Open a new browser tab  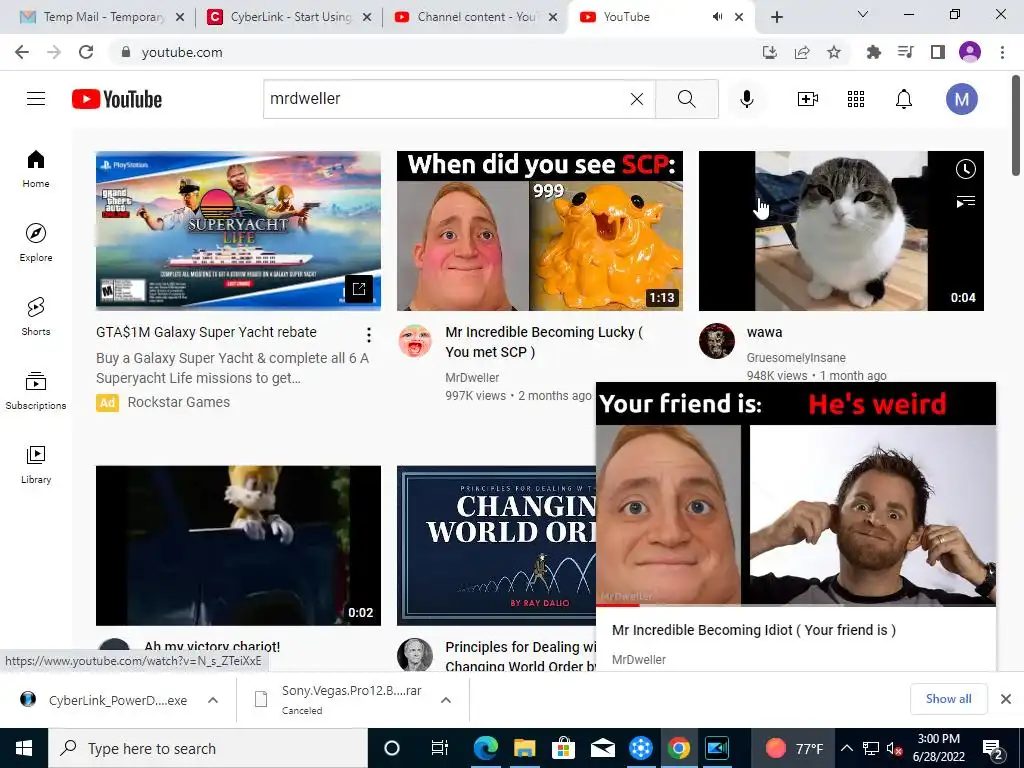(776, 17)
